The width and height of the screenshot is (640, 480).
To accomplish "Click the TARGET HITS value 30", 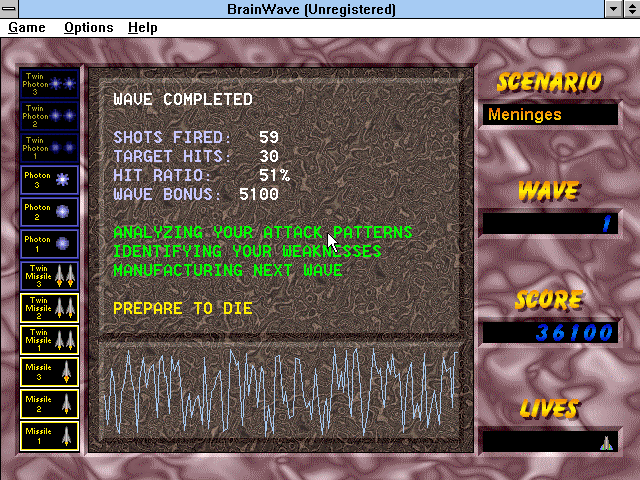I will point(269,156).
